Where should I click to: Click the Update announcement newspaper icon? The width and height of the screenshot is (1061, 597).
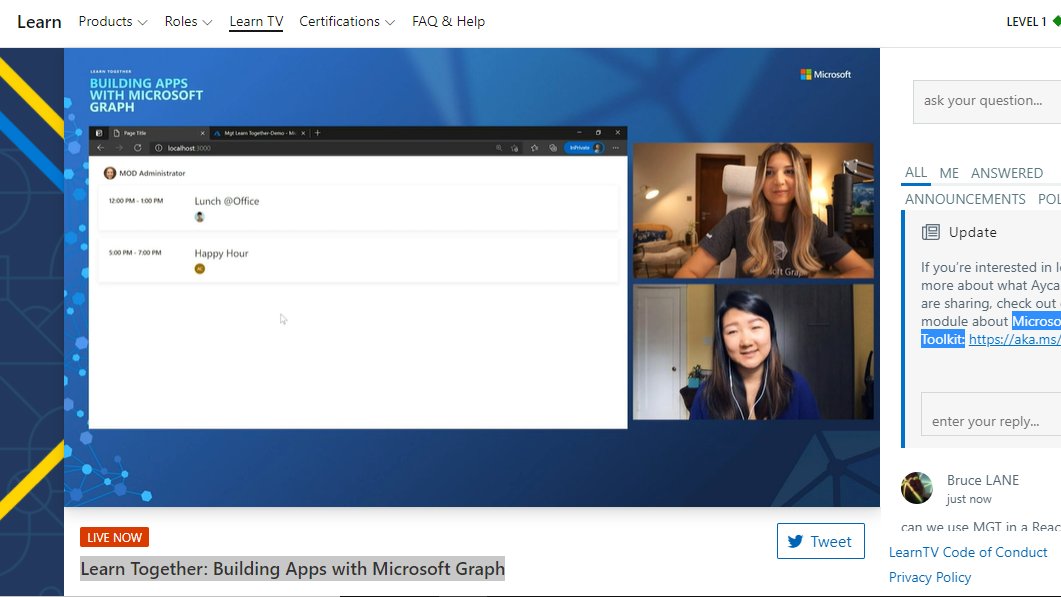[x=930, y=232]
